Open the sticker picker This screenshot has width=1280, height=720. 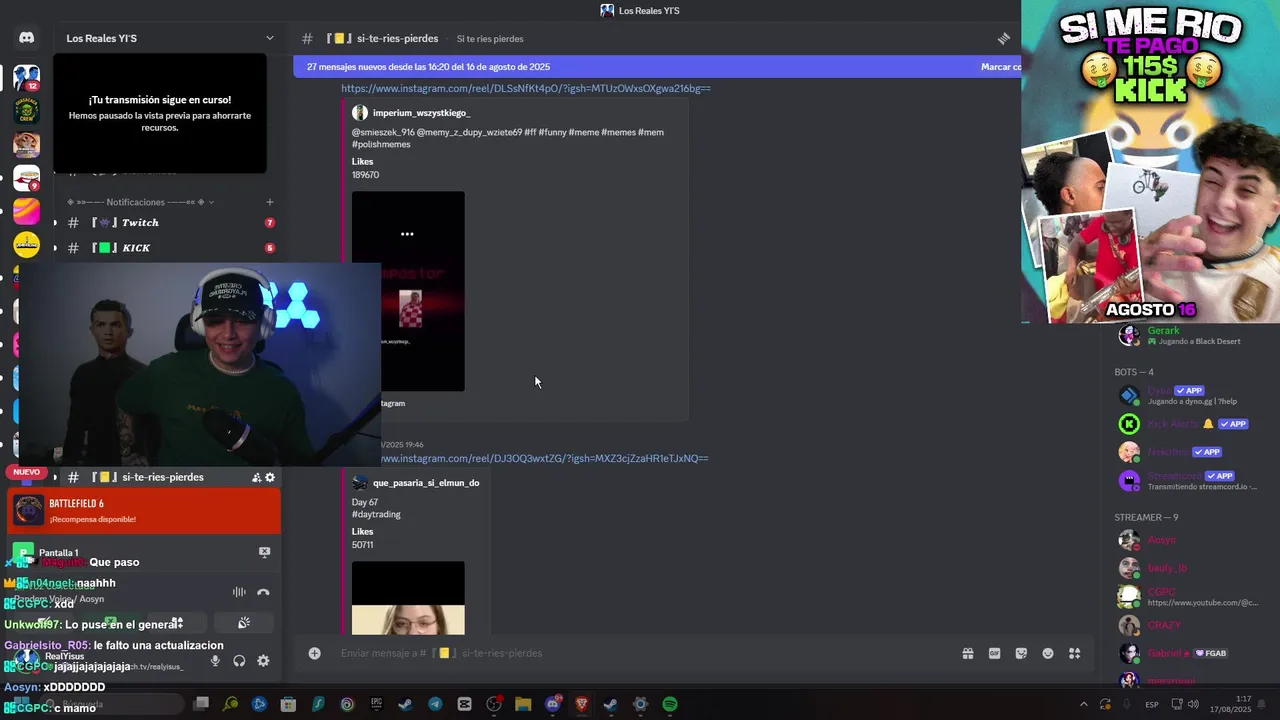coord(1021,653)
